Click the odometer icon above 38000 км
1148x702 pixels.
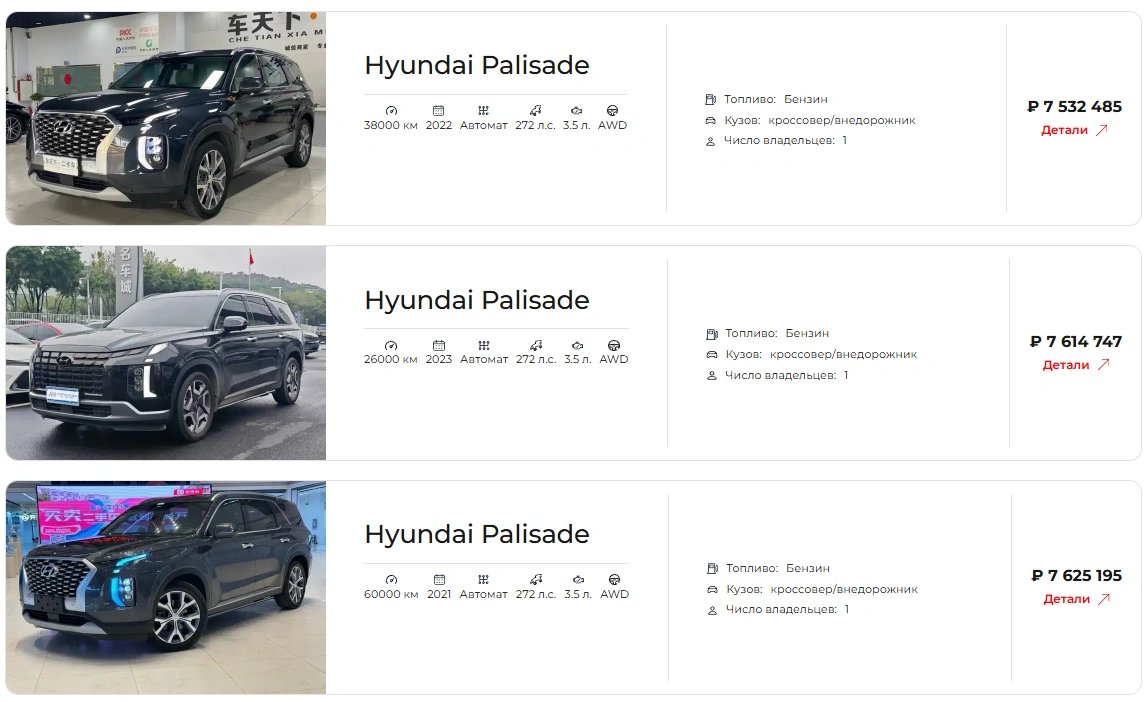pyautogui.click(x=391, y=111)
